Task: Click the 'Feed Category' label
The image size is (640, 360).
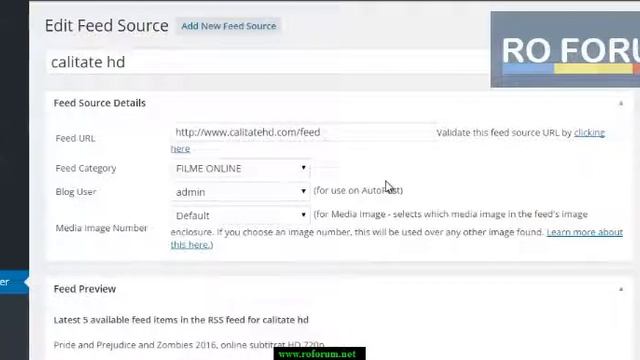Action: (x=86, y=168)
